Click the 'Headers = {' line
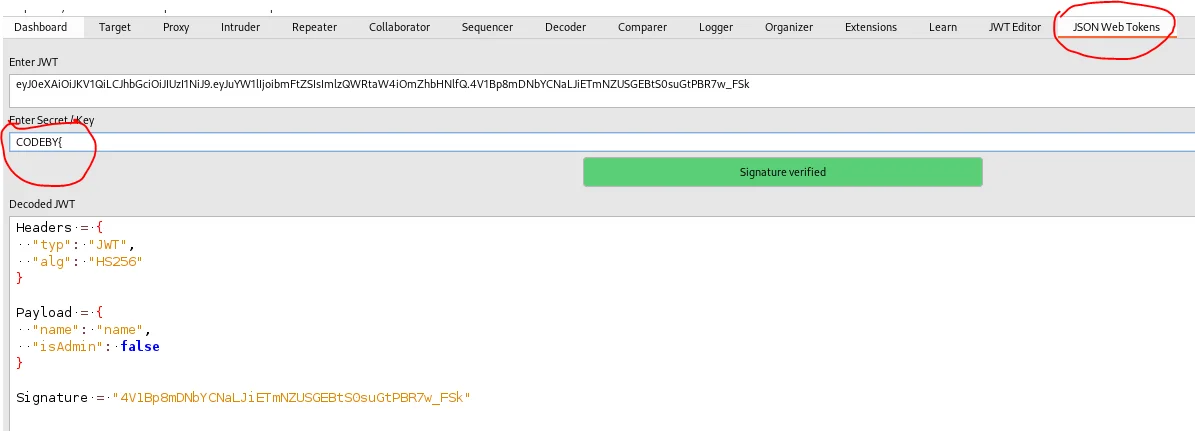 pos(59,227)
